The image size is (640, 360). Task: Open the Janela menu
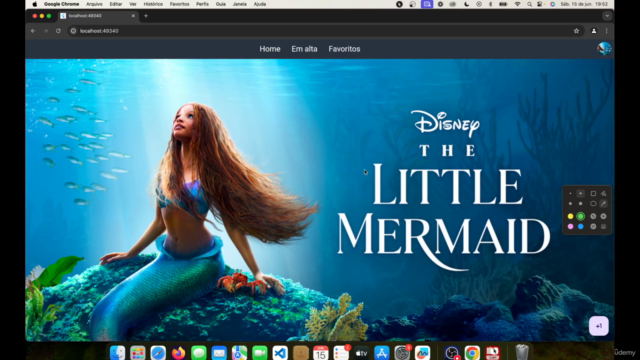point(240,4)
